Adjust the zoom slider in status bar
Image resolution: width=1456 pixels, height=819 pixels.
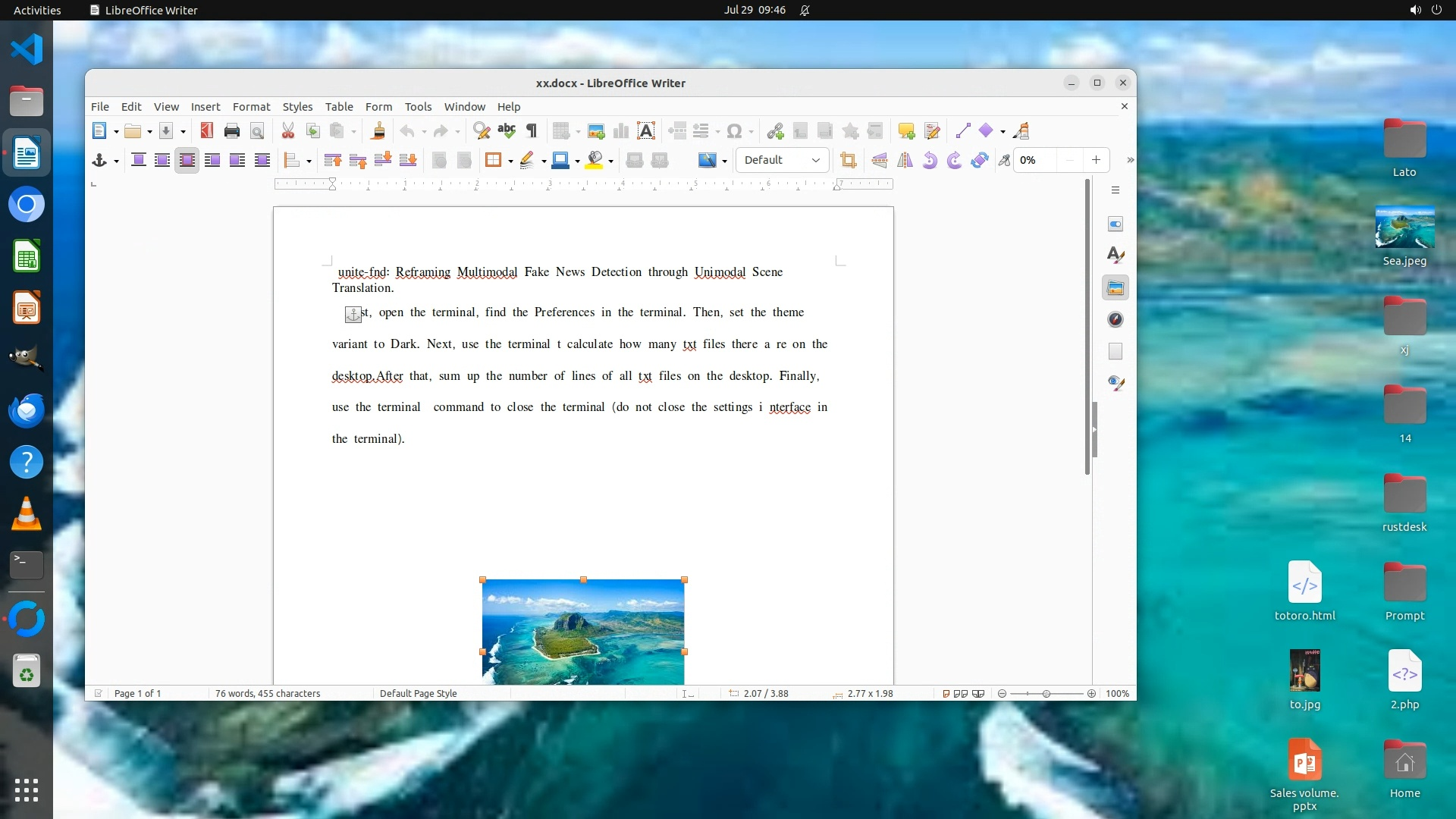tap(1046, 694)
